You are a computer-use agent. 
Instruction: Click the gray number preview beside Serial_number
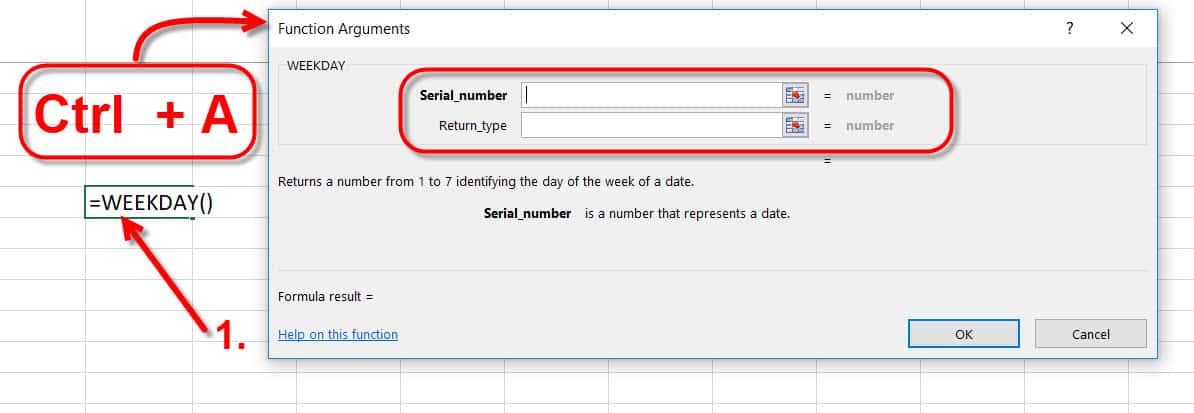[870, 95]
